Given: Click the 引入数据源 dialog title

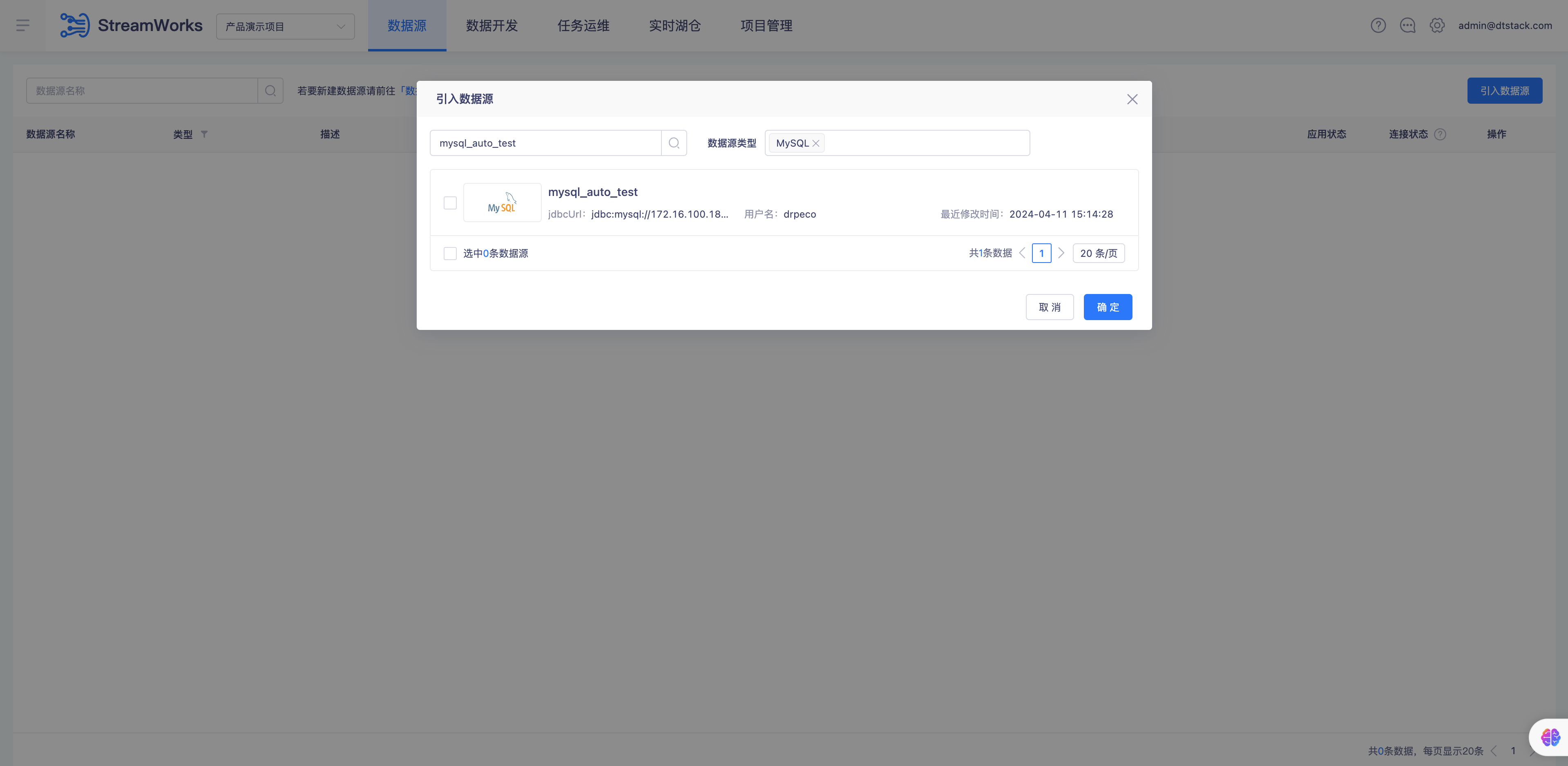Looking at the screenshot, I should click(465, 99).
